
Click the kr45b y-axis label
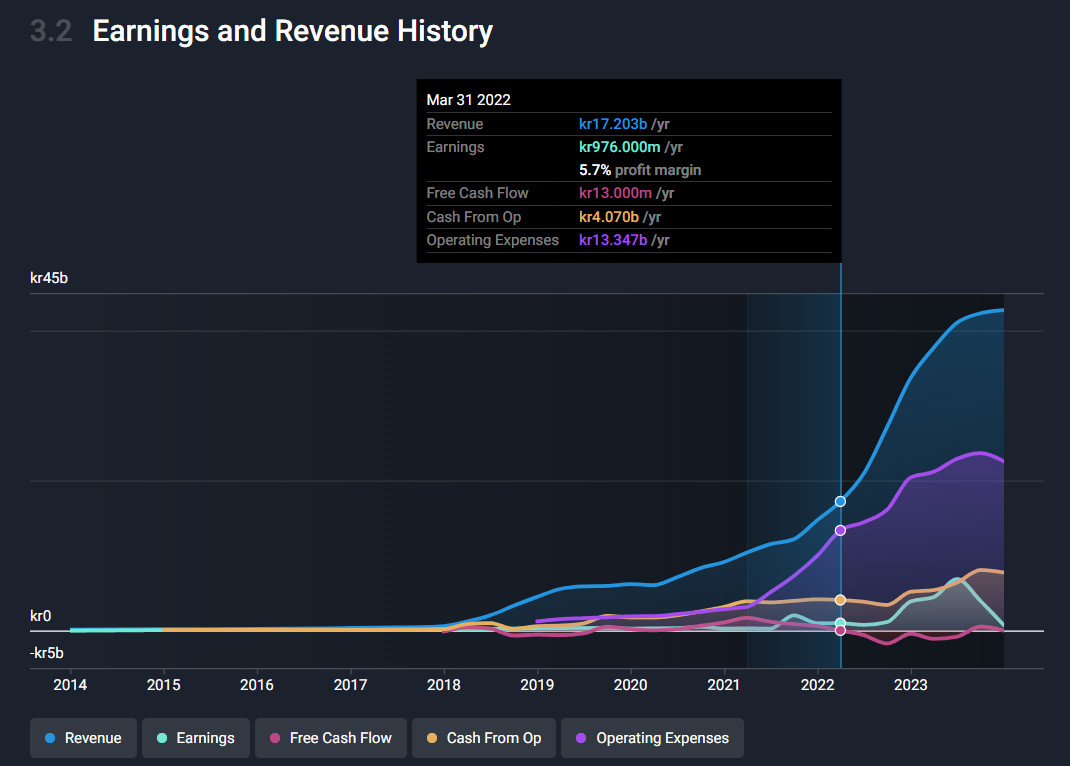[x=49, y=278]
